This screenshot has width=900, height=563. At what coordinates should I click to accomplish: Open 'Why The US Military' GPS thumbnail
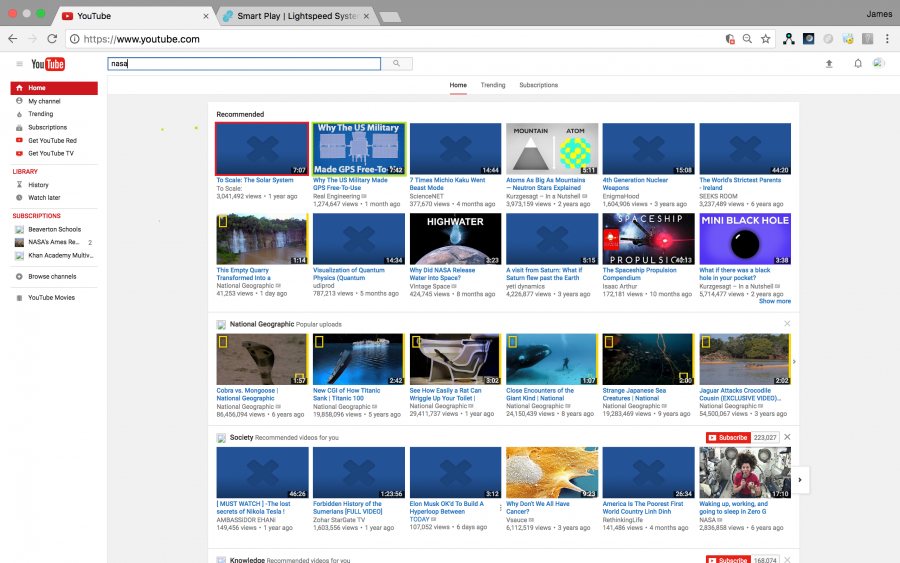click(x=359, y=149)
